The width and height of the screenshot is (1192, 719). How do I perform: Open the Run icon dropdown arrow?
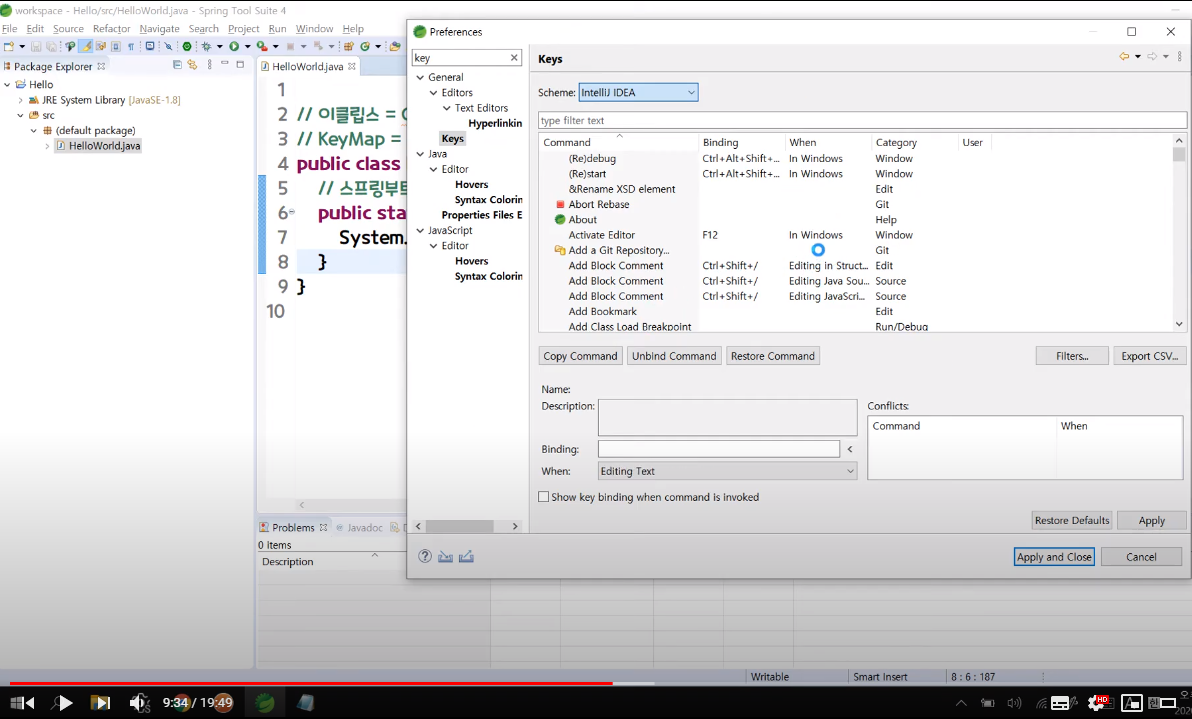[x=248, y=46]
